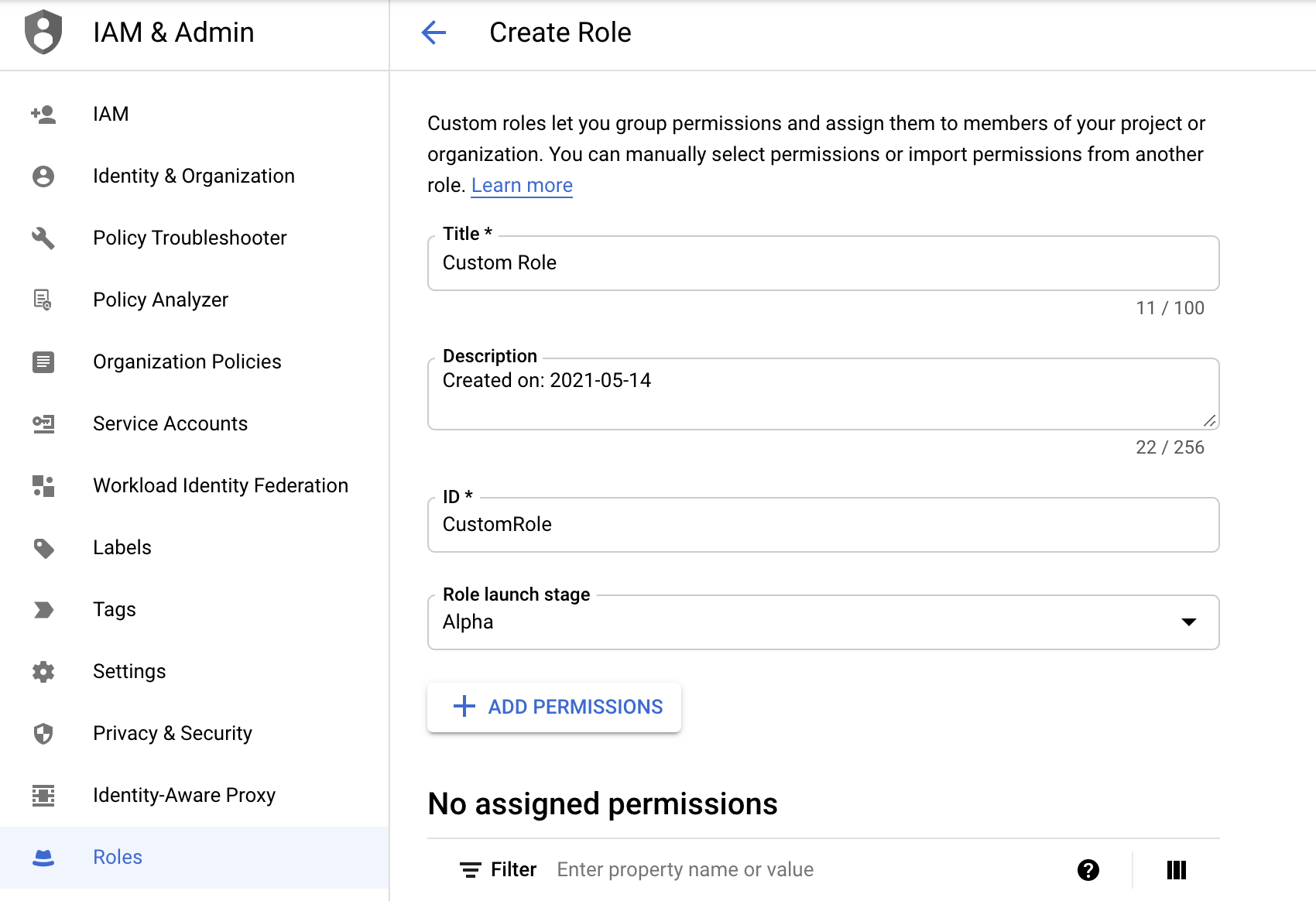The height and width of the screenshot is (901, 1316).
Task: Open Identity-Aware Proxy
Action: tap(194, 795)
